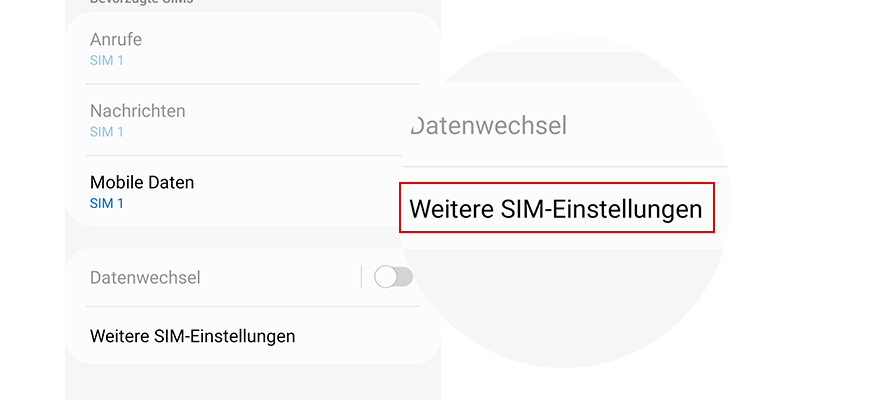Toggle the Datenwechsel switch

click(x=392, y=277)
